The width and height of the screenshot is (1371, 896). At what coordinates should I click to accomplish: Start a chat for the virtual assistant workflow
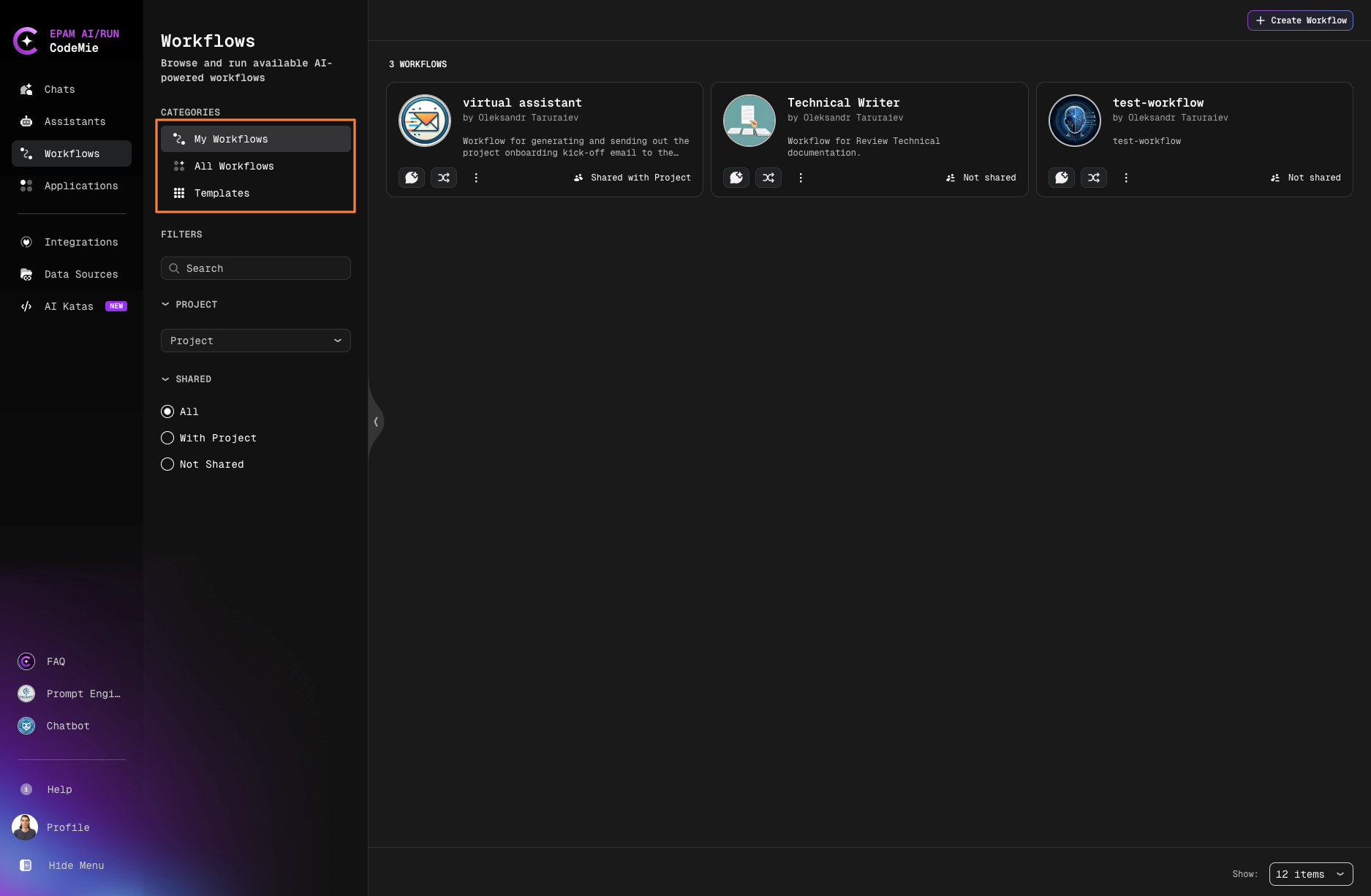[412, 178]
